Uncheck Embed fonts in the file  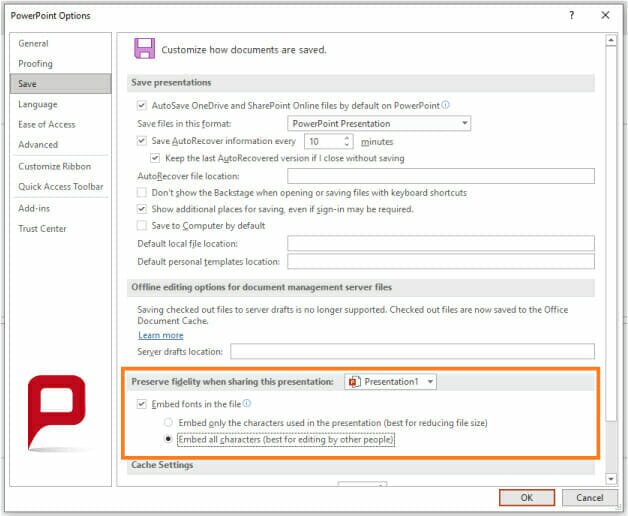pyautogui.click(x=142, y=404)
